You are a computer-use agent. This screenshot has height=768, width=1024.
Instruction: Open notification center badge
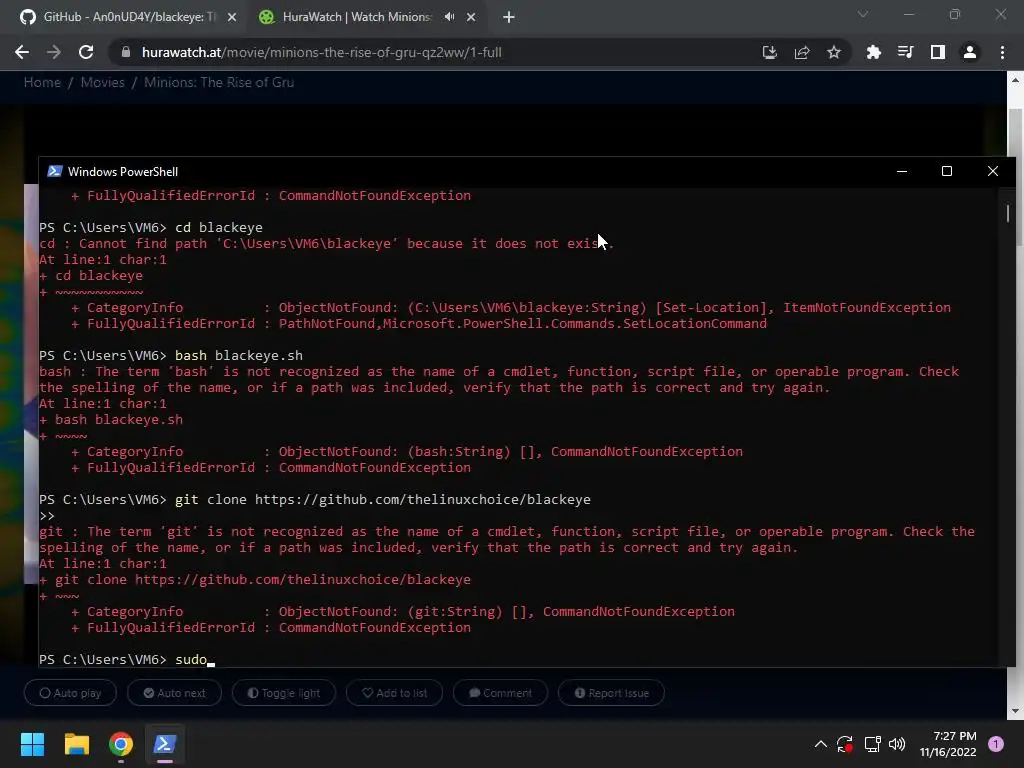pyautogui.click(x=995, y=744)
